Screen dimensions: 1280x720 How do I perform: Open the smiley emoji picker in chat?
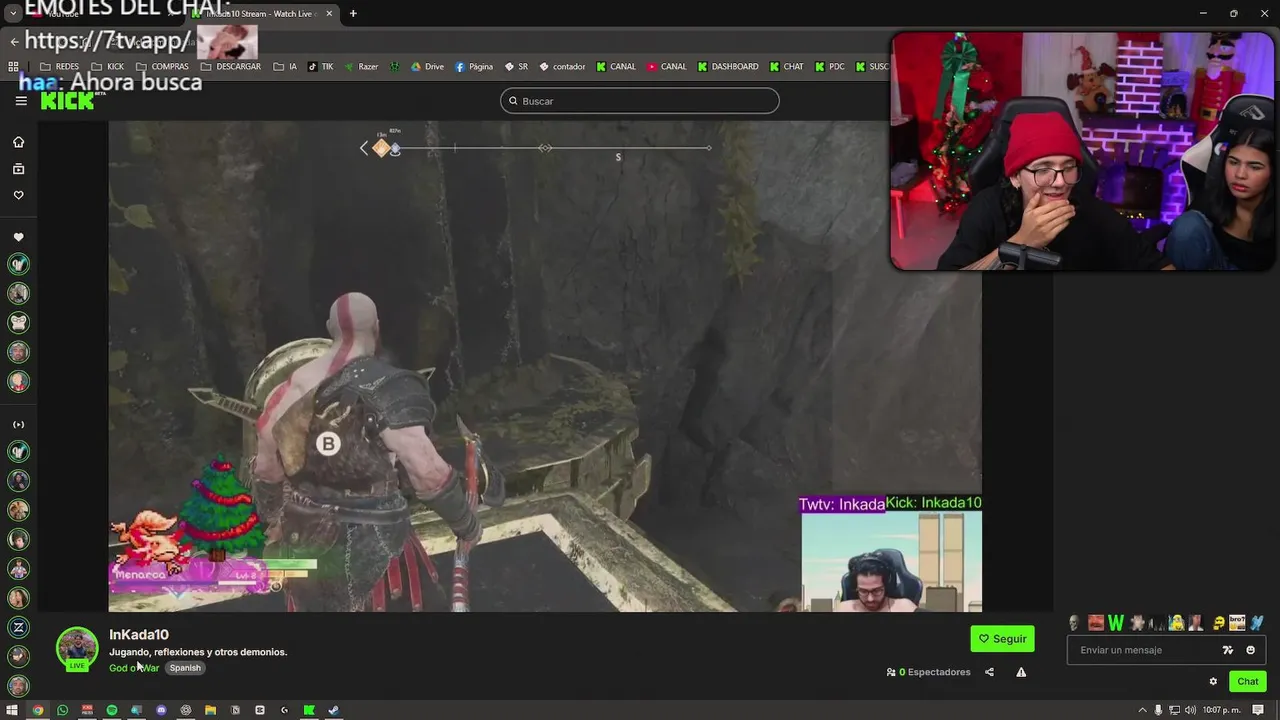(x=1250, y=650)
